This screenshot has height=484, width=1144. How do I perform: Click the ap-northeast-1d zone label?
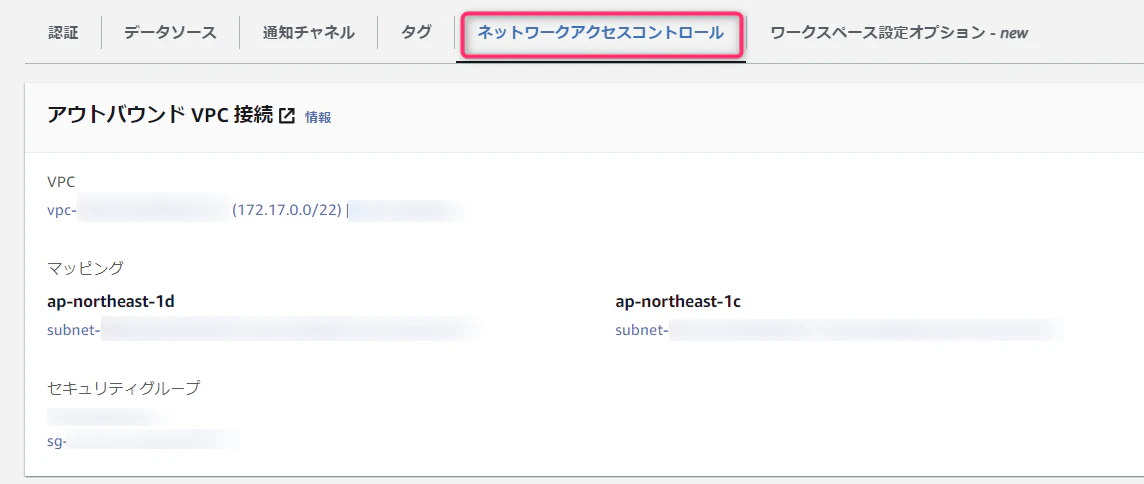pos(110,301)
